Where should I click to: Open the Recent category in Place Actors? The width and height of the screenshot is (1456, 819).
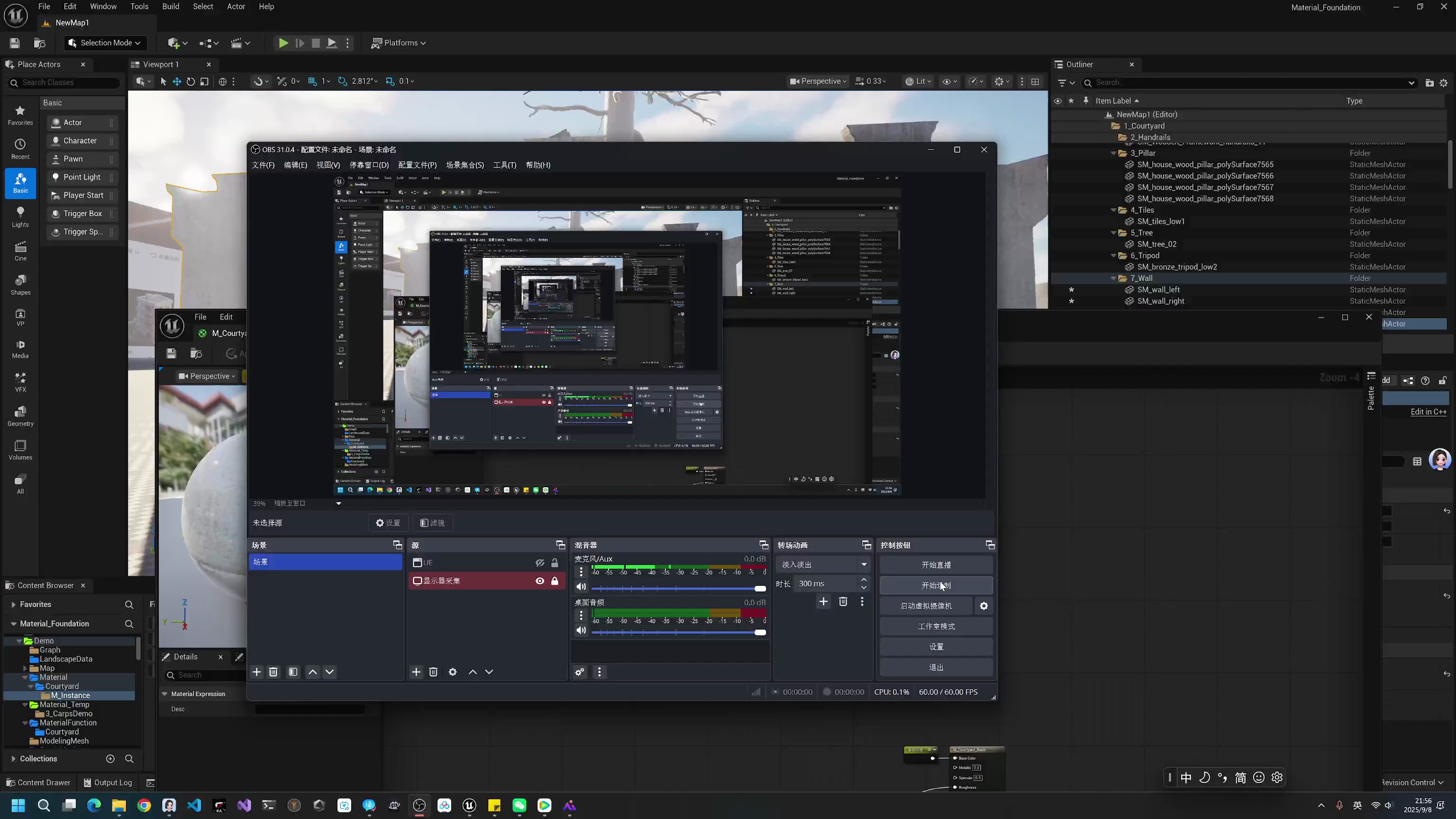pos(20,149)
